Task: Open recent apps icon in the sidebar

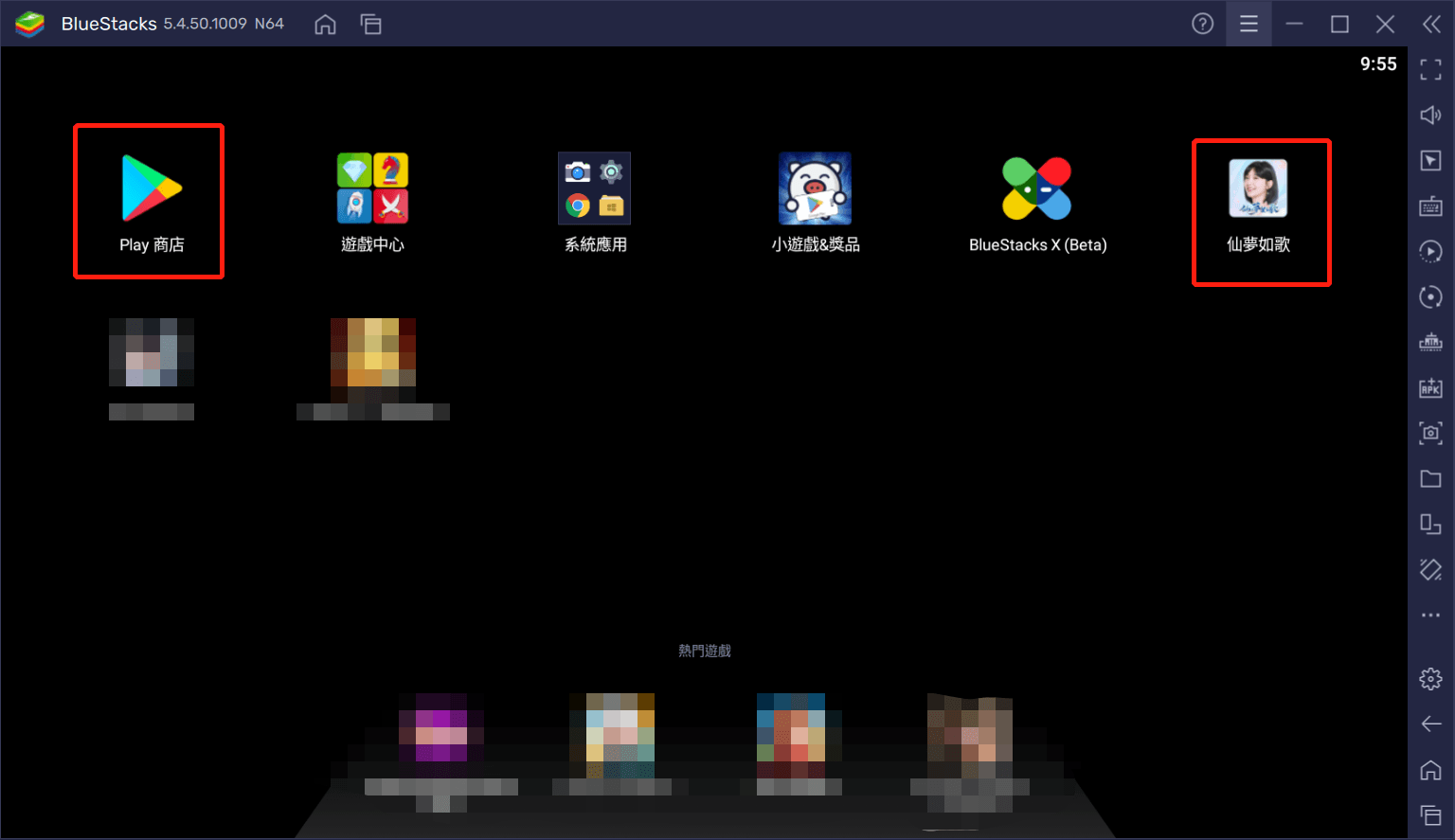Action: [1430, 815]
